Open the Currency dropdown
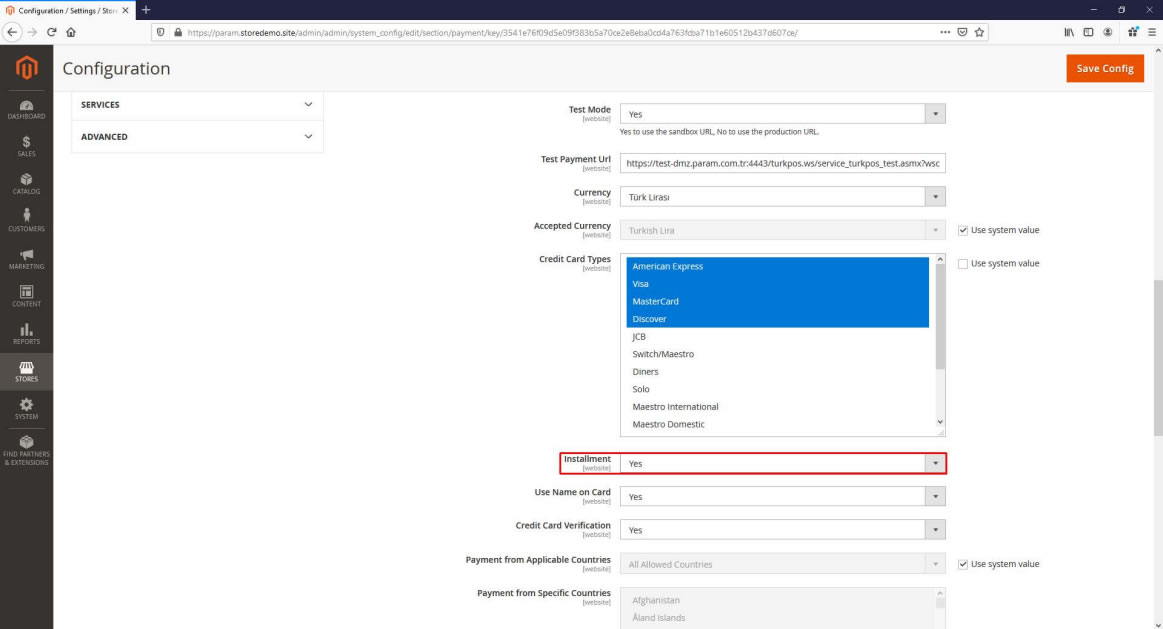 pyautogui.click(x=783, y=197)
